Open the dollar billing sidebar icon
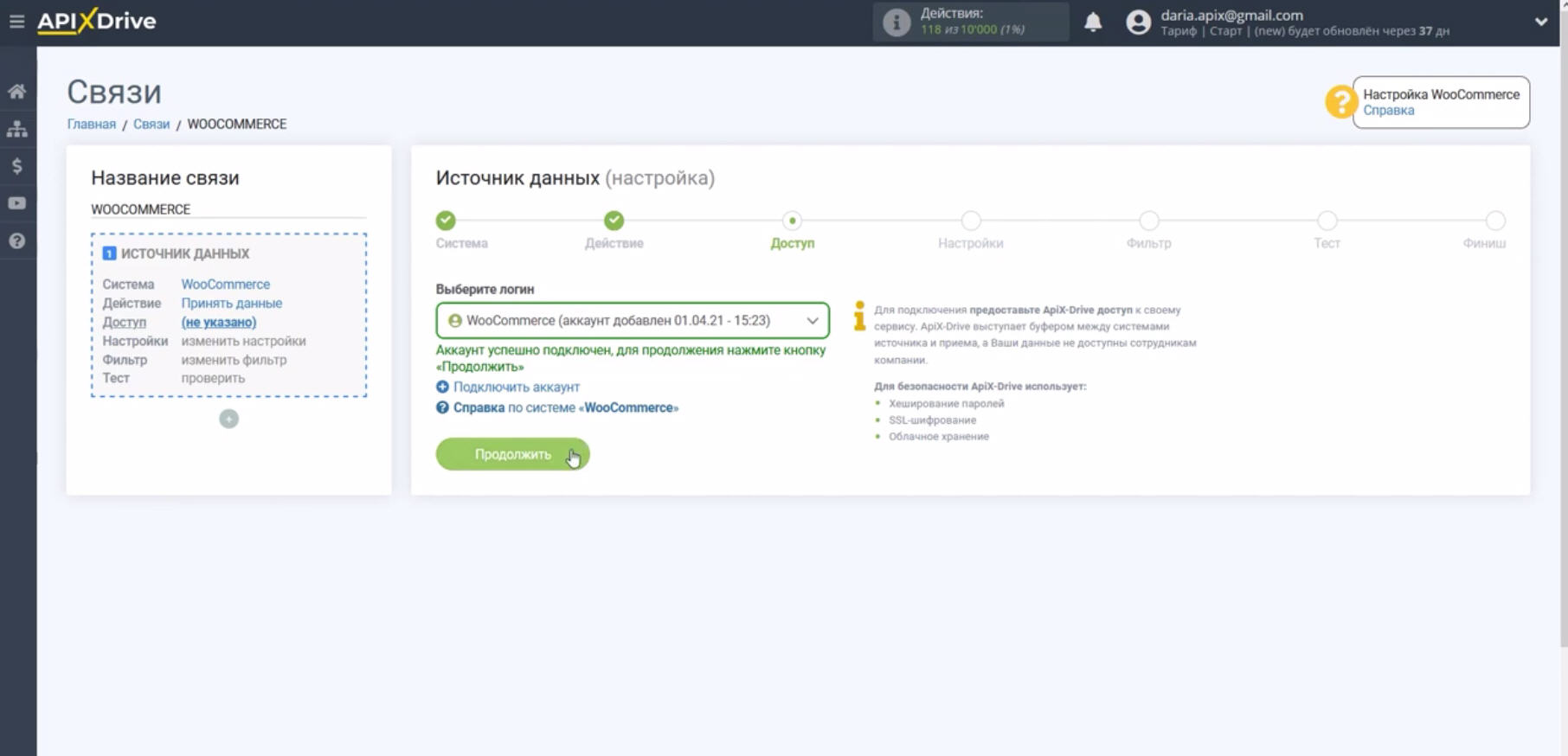Viewport: 1568px width, 756px height. click(x=17, y=166)
